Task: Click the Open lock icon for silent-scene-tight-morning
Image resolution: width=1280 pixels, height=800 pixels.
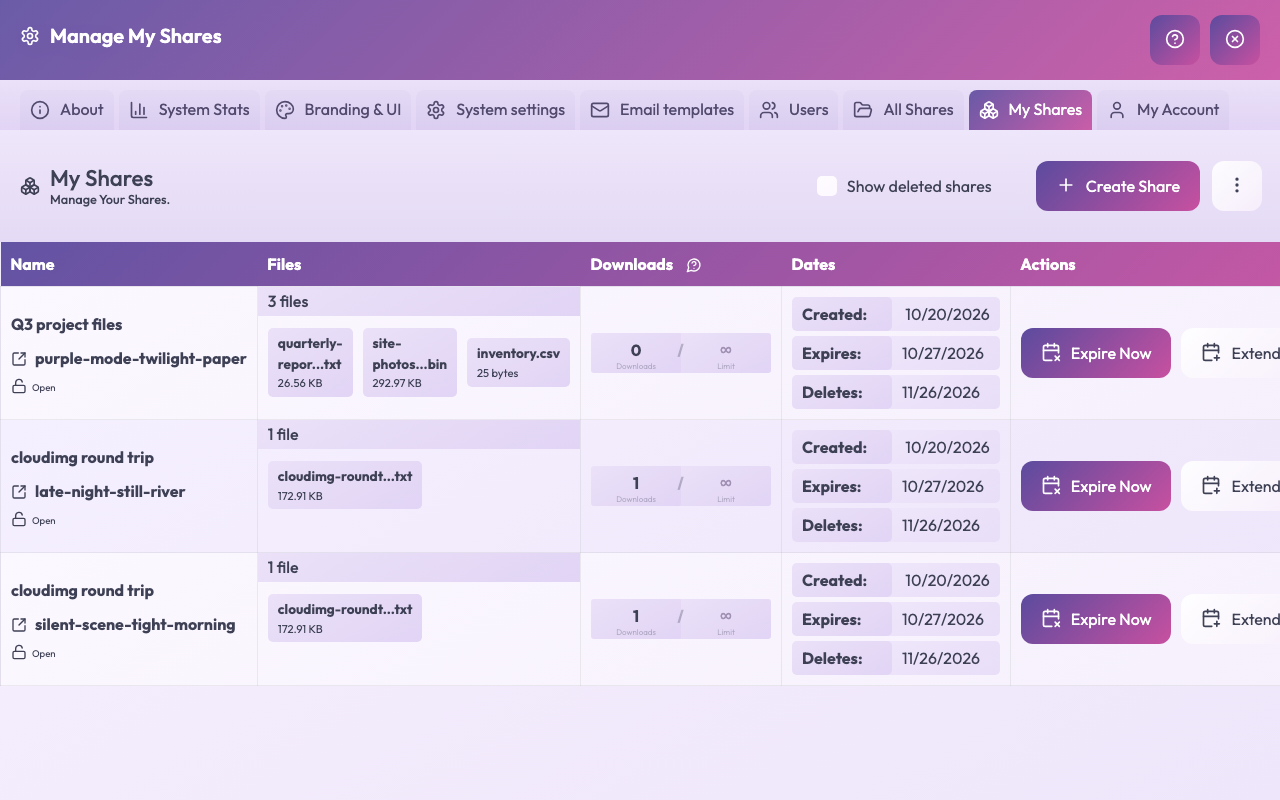Action: [x=19, y=653]
